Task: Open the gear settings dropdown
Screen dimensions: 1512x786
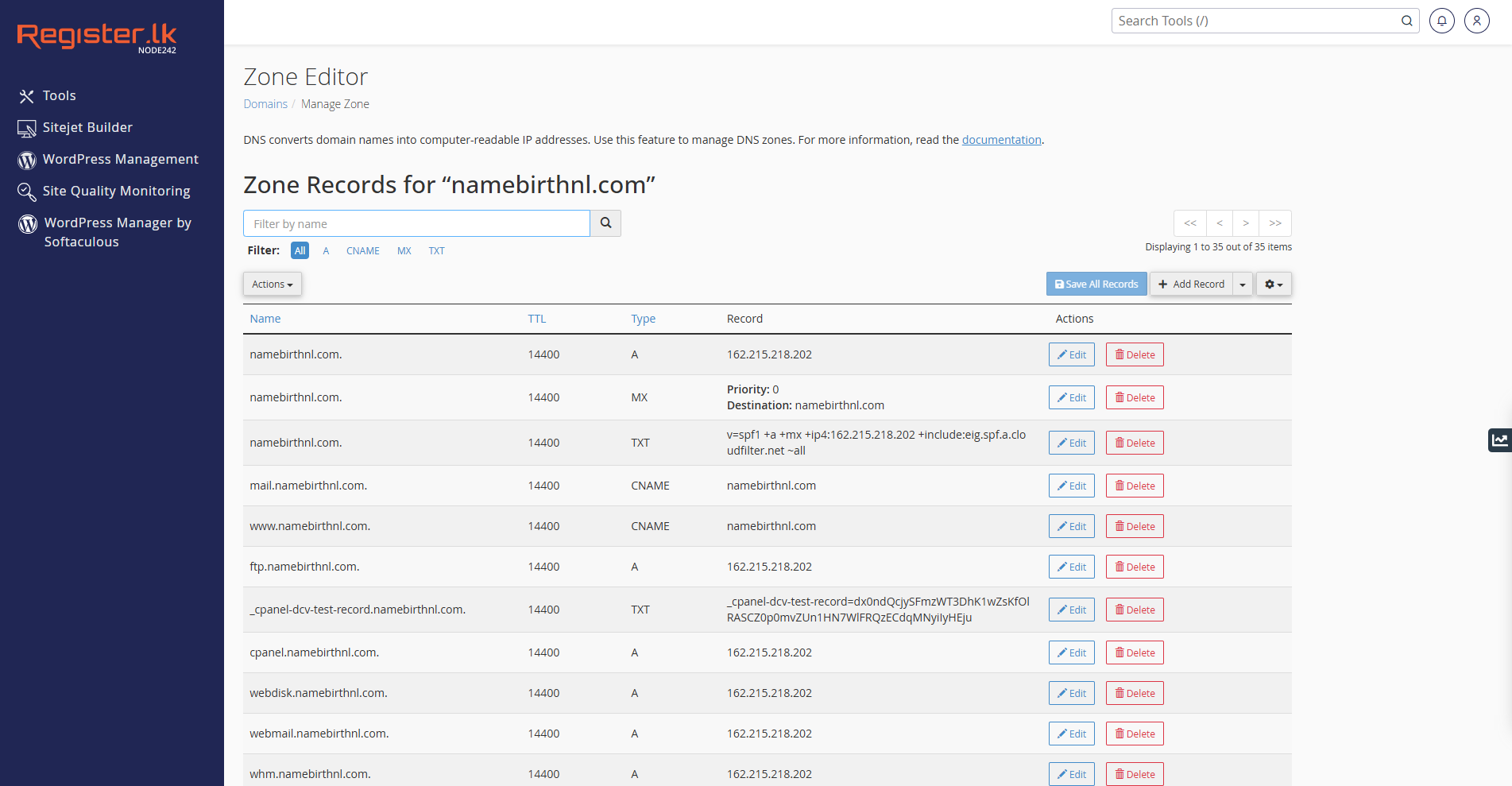Action: pyautogui.click(x=1273, y=284)
